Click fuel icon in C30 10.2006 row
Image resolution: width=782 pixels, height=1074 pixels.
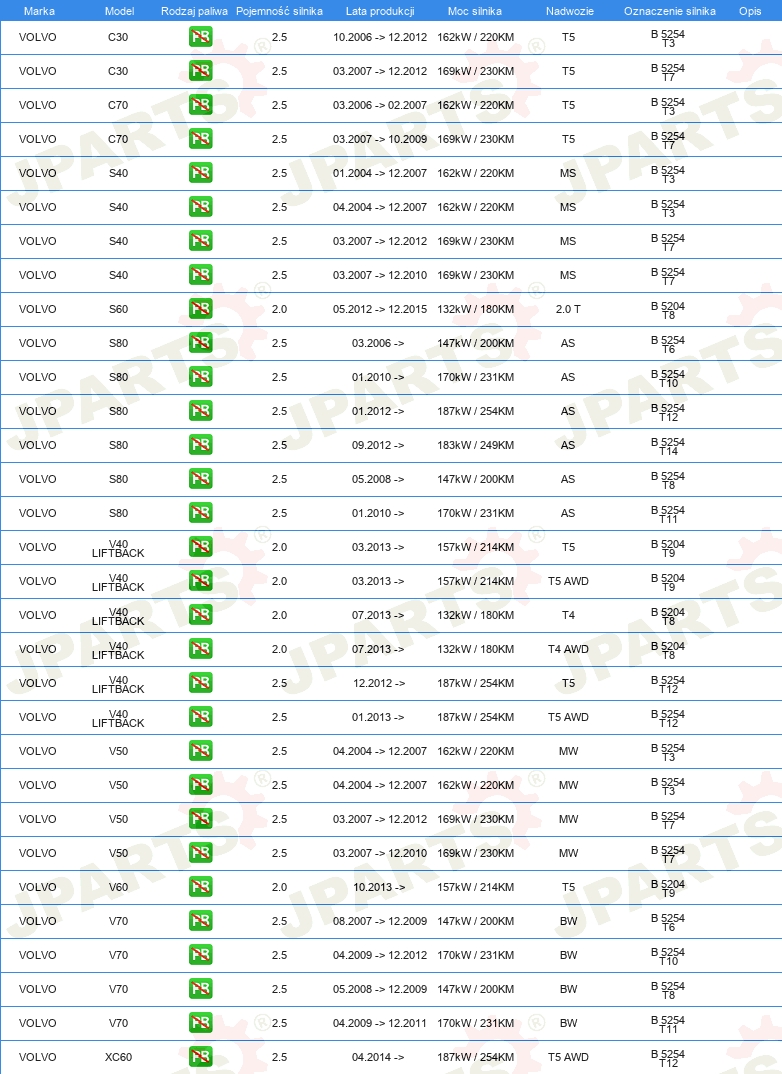201,37
